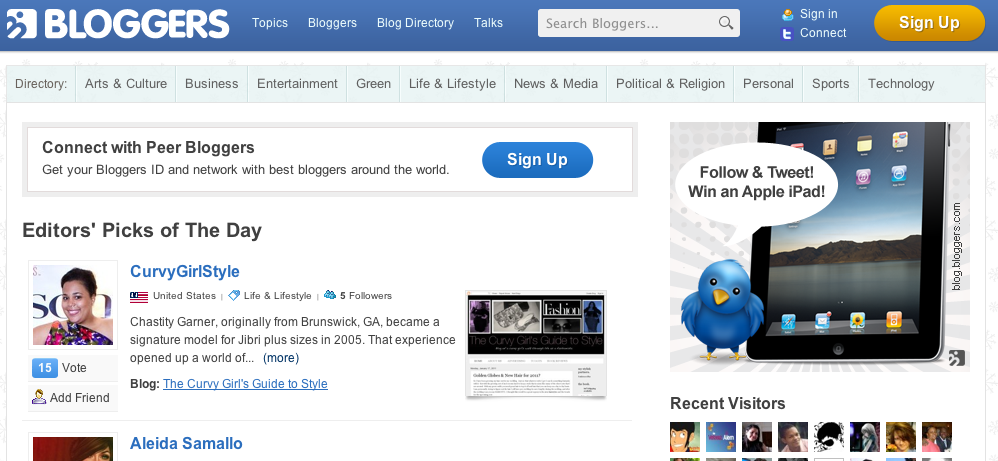Click the Connect with Peer Bloggers heading
The height and width of the screenshot is (461, 998).
(x=148, y=148)
